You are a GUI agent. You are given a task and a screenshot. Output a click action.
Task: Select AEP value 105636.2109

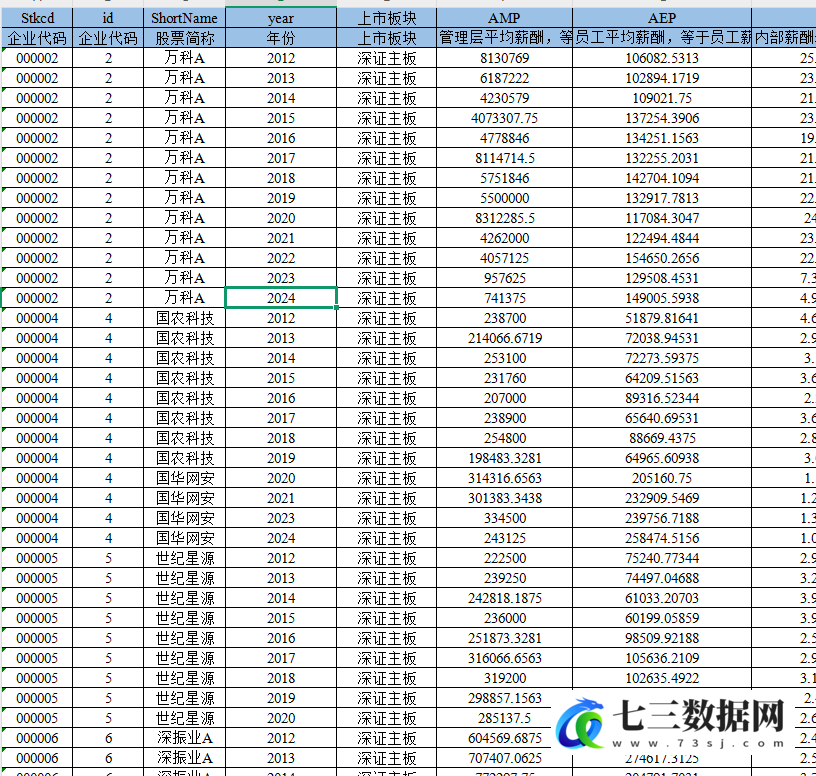point(662,658)
